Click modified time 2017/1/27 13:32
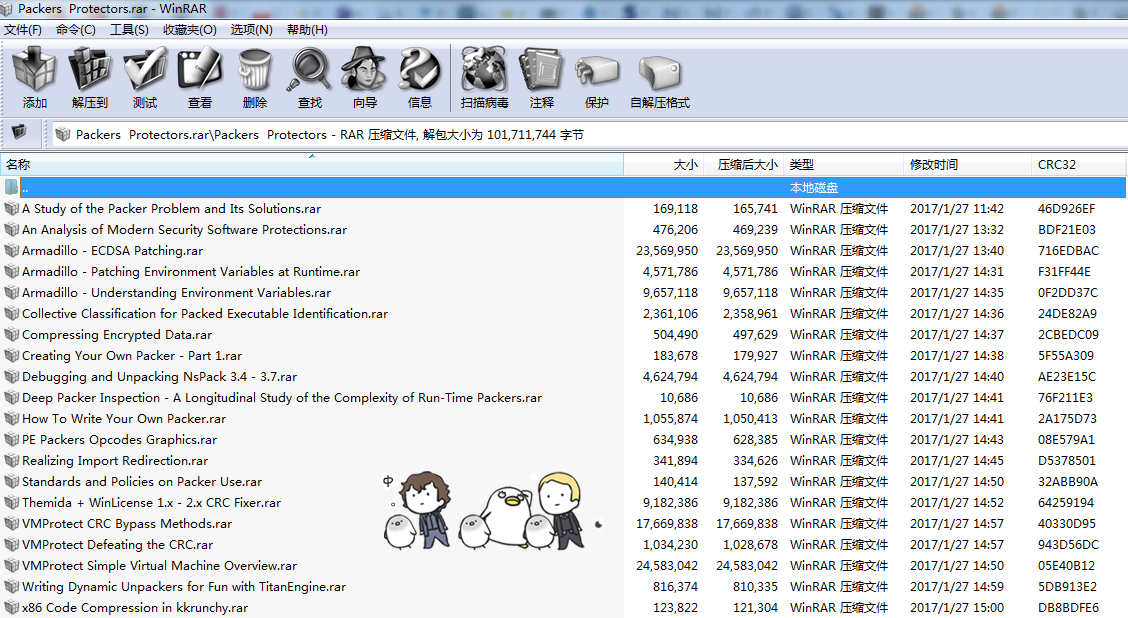1128x618 pixels. 957,230
